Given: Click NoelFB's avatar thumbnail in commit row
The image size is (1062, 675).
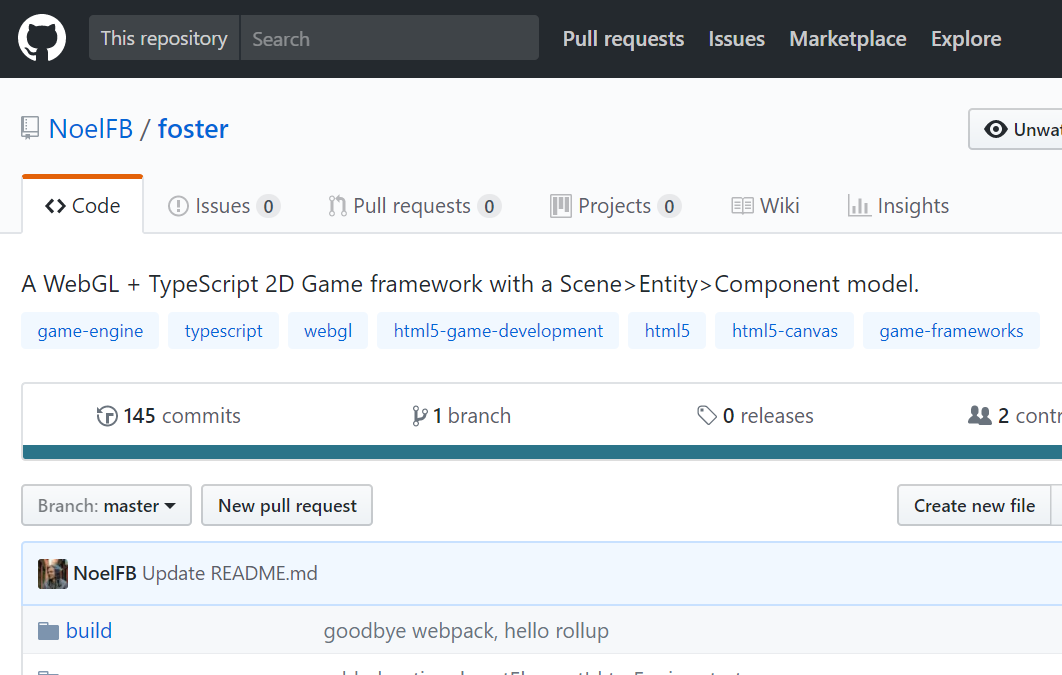Looking at the screenshot, I should click(x=53, y=573).
